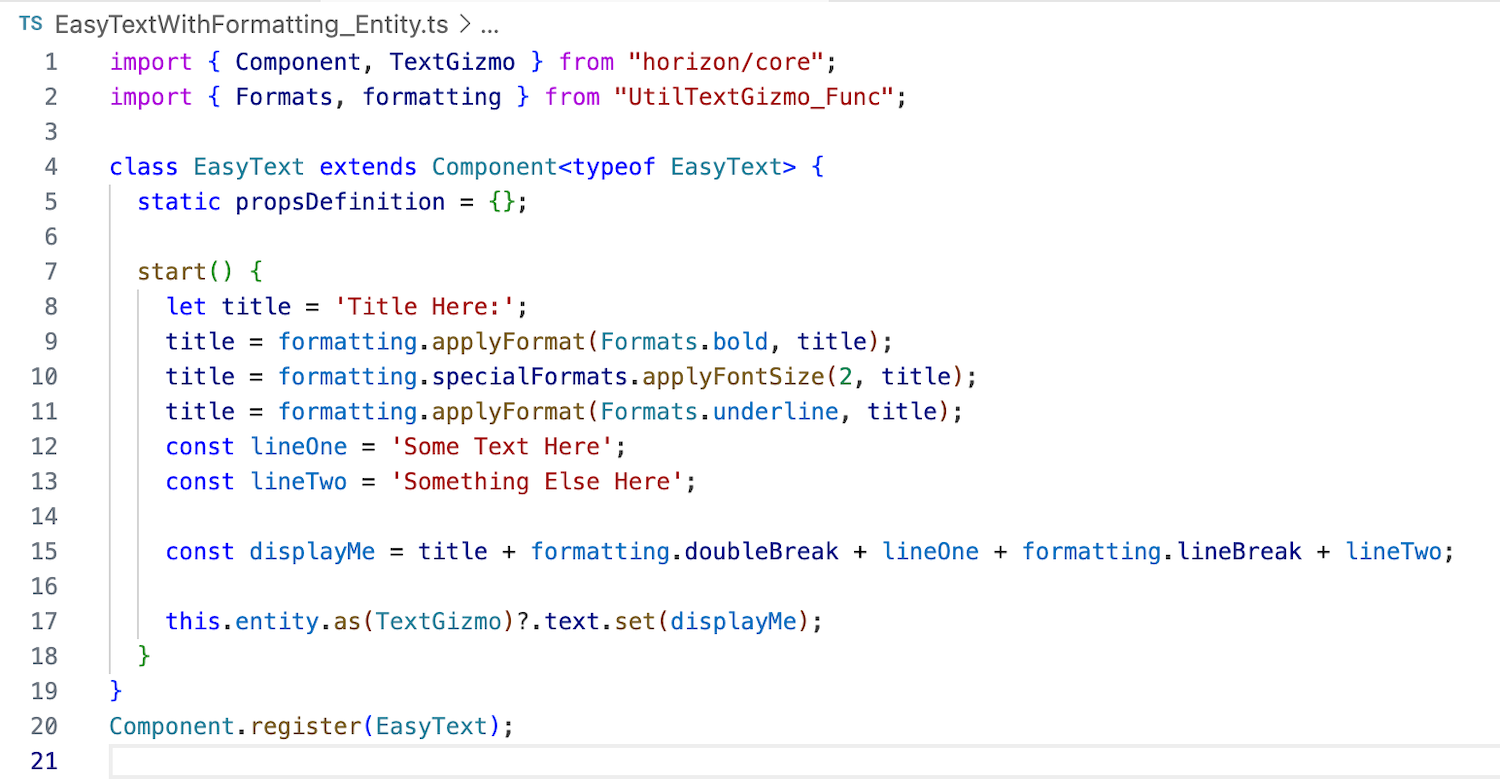Screen dimensions: 1500x779
Task: Click TextGizmo inside as() on line 17
Action: (x=438, y=622)
